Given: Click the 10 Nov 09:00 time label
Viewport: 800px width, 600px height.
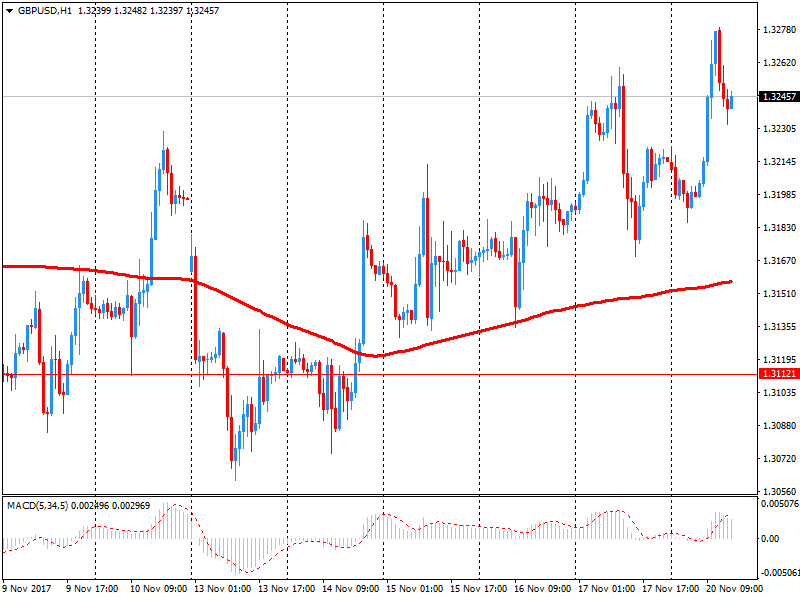Looking at the screenshot, I should (x=158, y=589).
